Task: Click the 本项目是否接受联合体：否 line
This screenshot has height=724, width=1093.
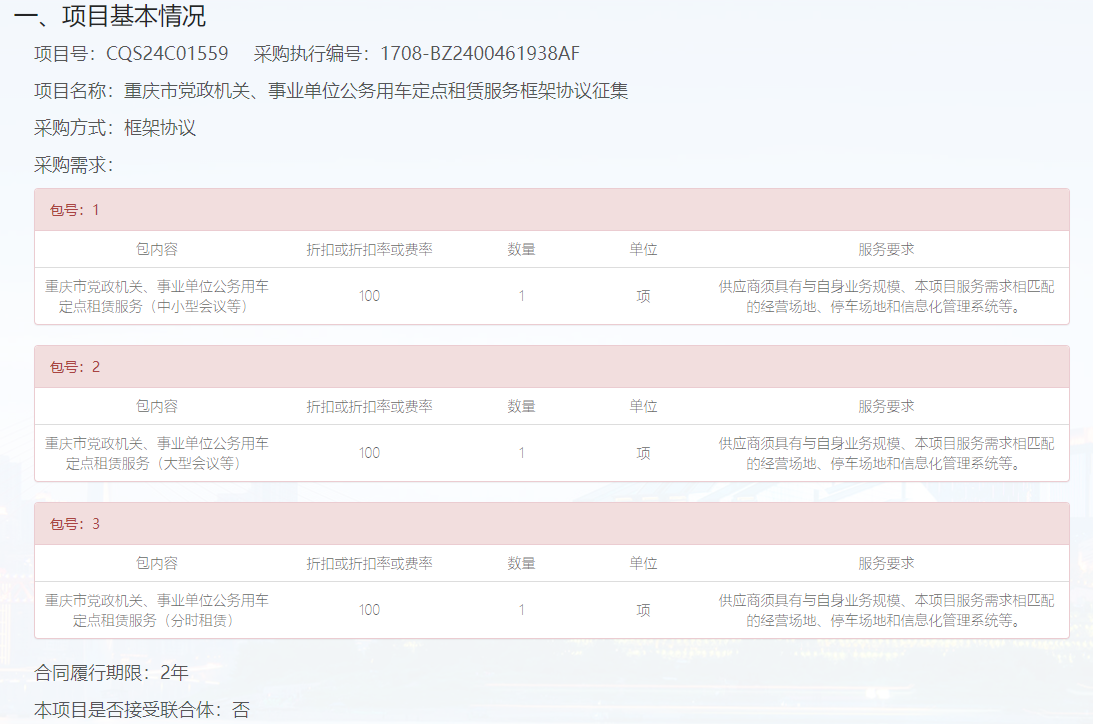Action: coord(141,710)
